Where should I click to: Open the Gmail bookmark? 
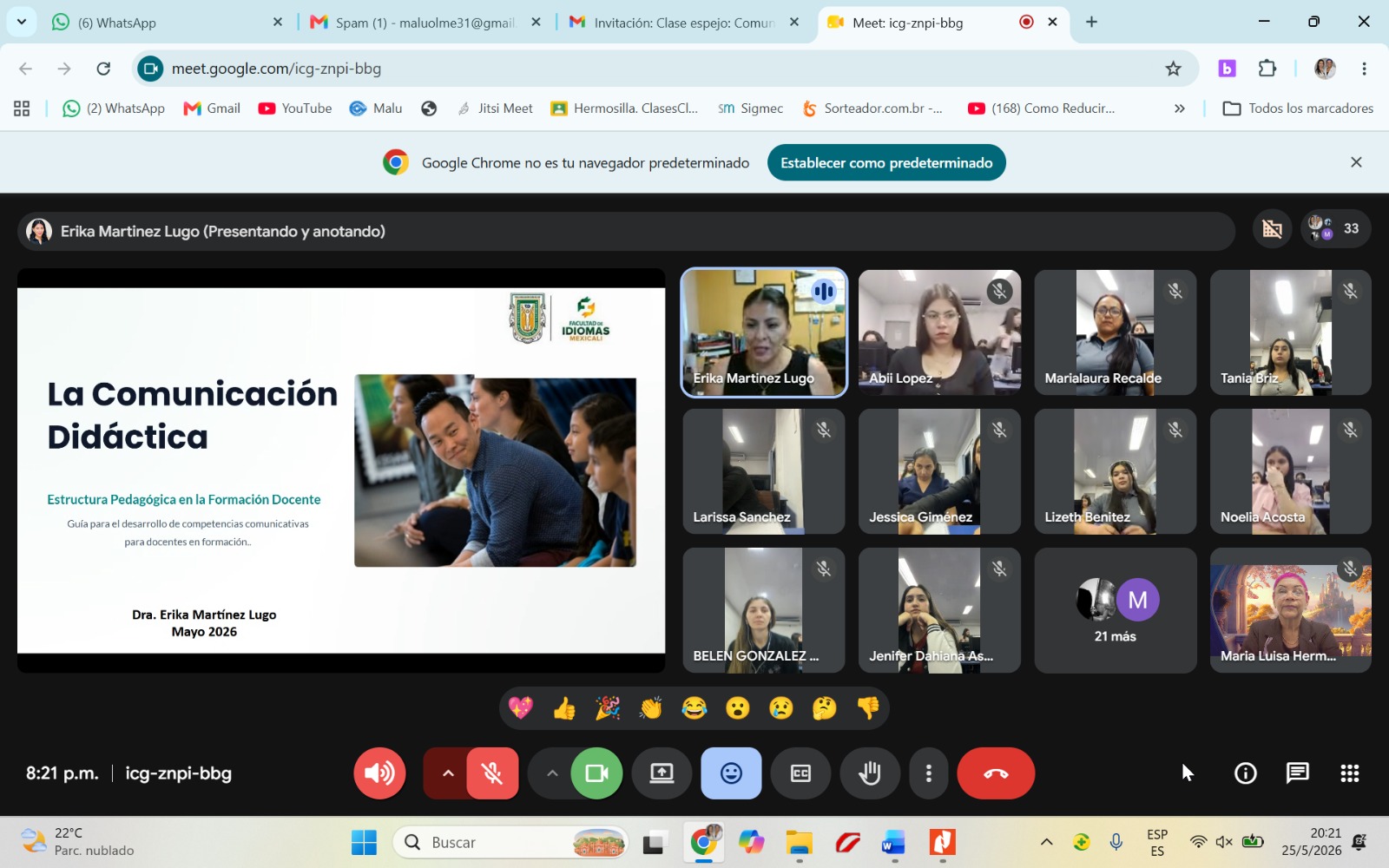tap(212, 108)
